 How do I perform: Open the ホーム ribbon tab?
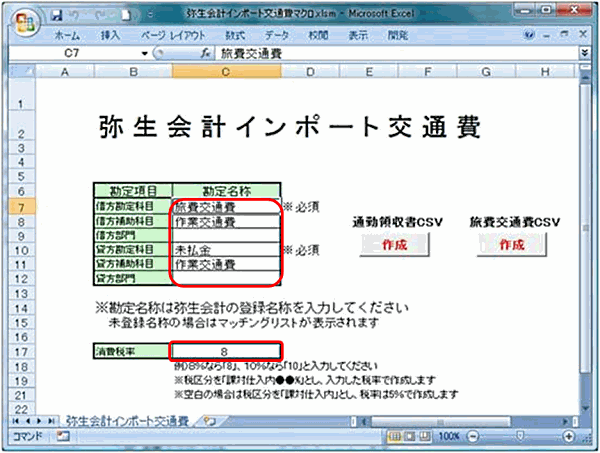(67, 36)
